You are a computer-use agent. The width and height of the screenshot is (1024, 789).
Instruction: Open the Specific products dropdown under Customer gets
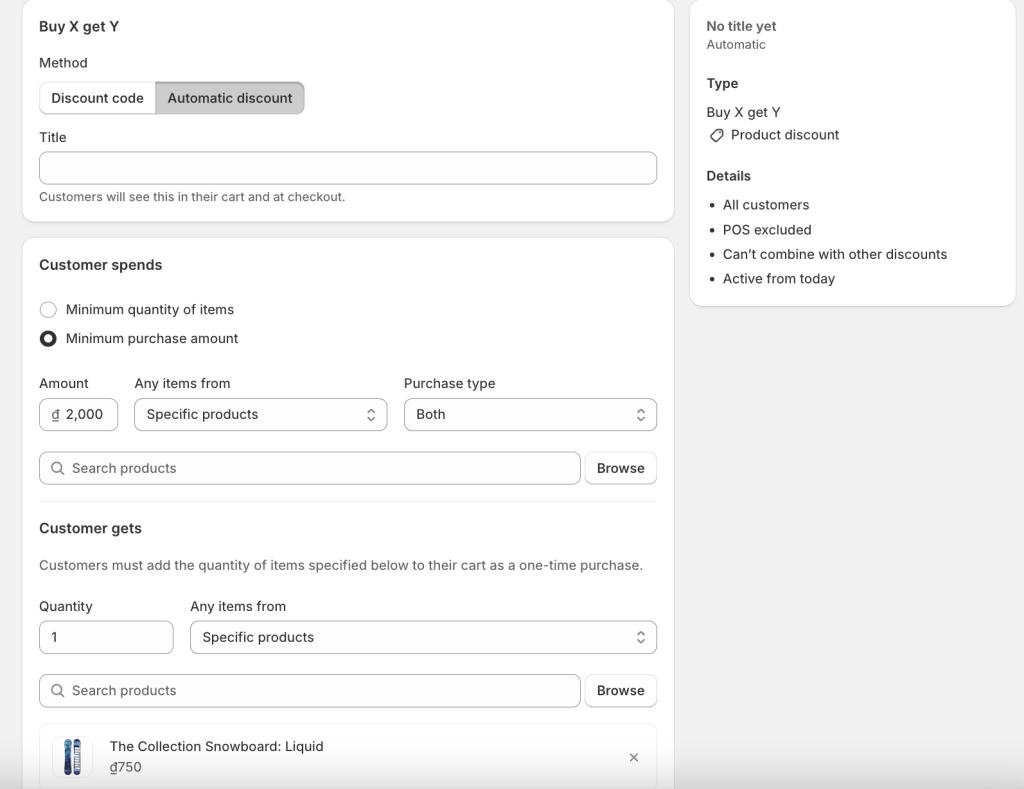click(x=423, y=637)
